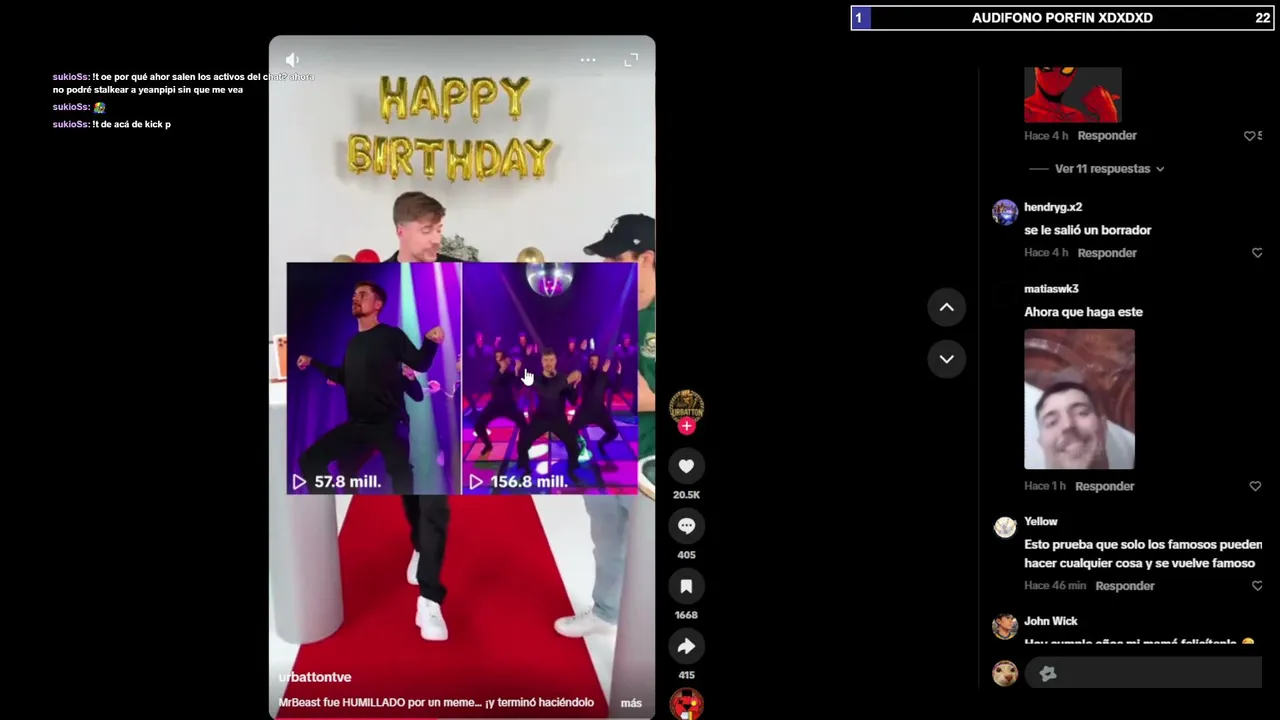
Task: Expand 'Ver 11 respuestas' replies
Action: click(x=1109, y=169)
